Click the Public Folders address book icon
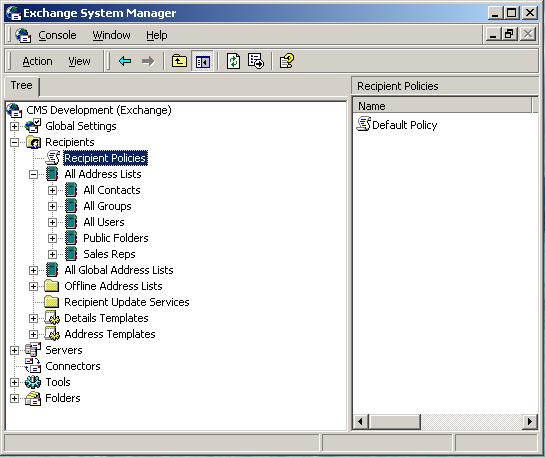The height and width of the screenshot is (457, 545). point(71,238)
